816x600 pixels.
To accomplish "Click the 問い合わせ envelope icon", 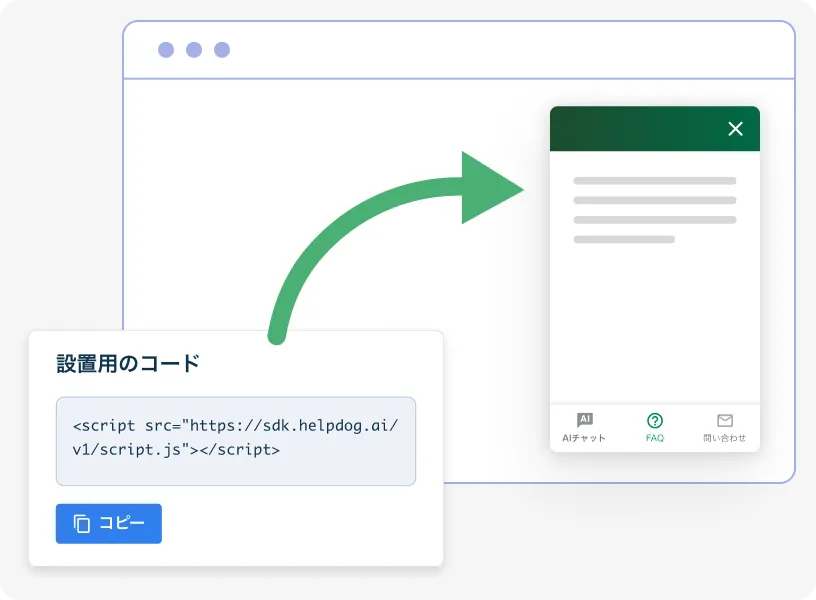I will [725, 421].
